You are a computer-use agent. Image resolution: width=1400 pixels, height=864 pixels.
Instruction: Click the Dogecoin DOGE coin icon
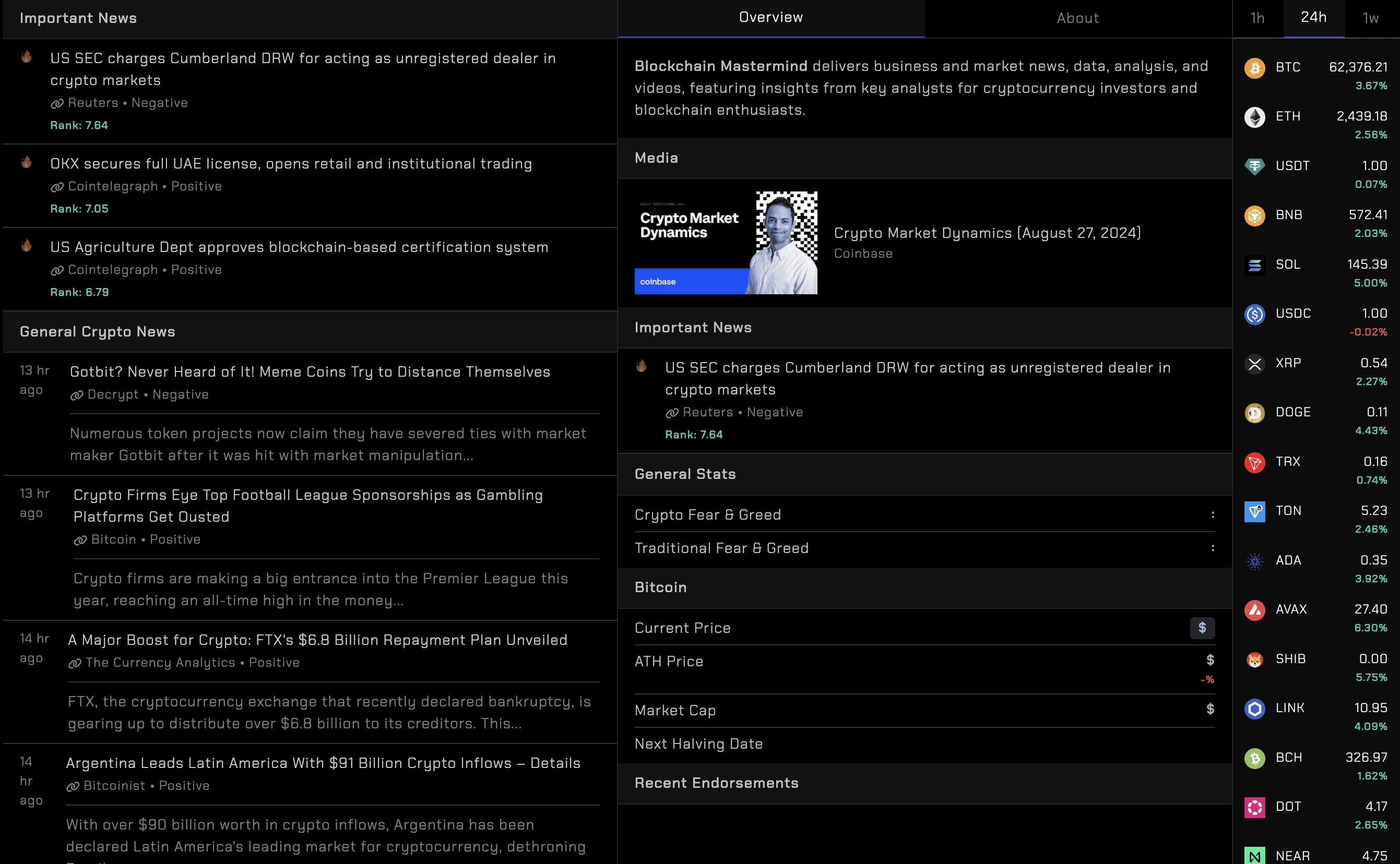[x=1254, y=413]
